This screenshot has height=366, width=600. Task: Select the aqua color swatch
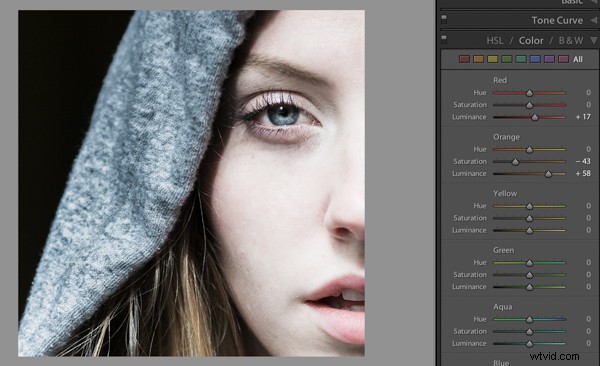click(521, 59)
